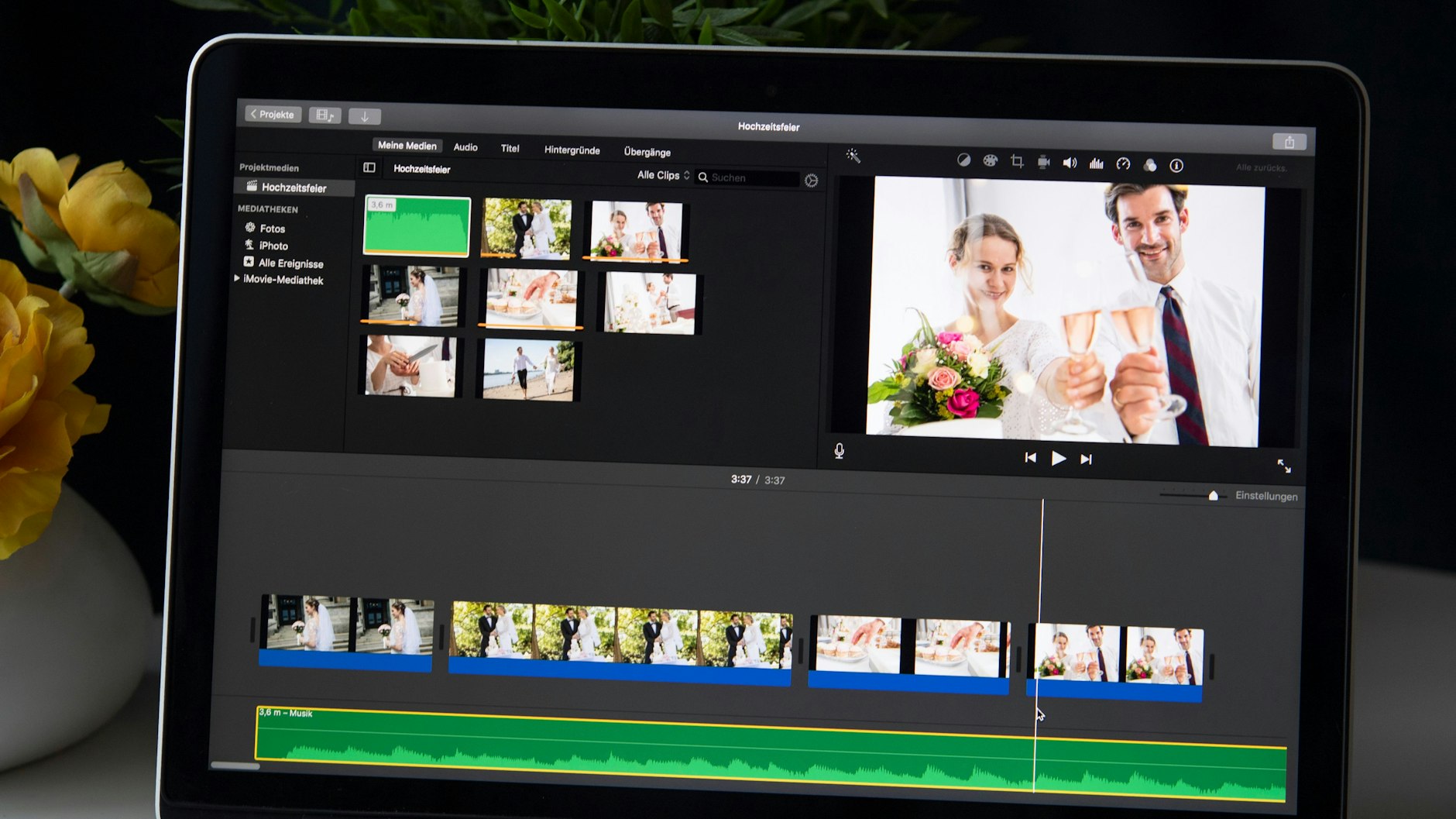Select the crop tool
This screenshot has height=819, width=1456.
[1017, 161]
